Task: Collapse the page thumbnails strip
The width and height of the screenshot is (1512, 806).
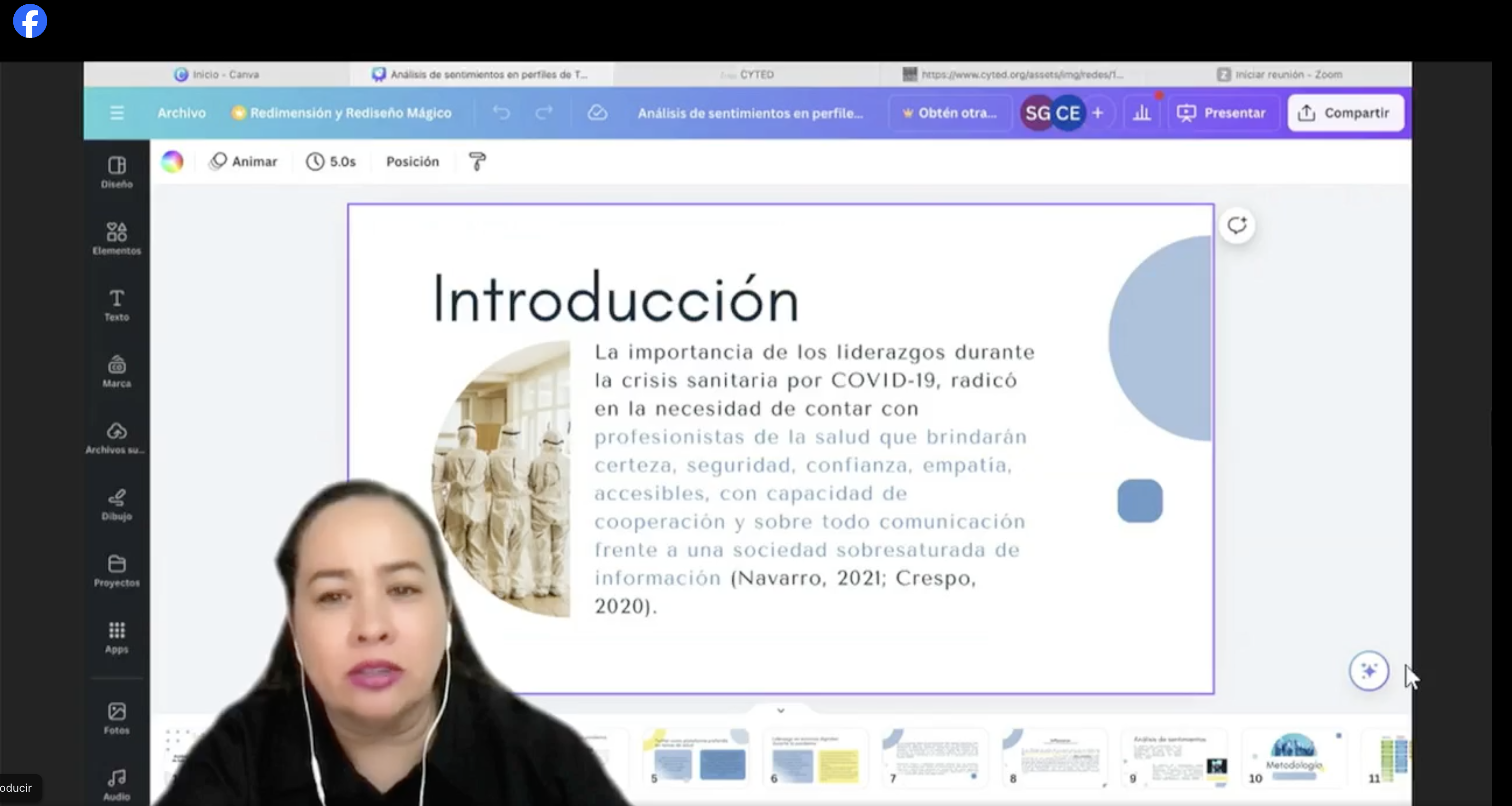Action: (781, 710)
